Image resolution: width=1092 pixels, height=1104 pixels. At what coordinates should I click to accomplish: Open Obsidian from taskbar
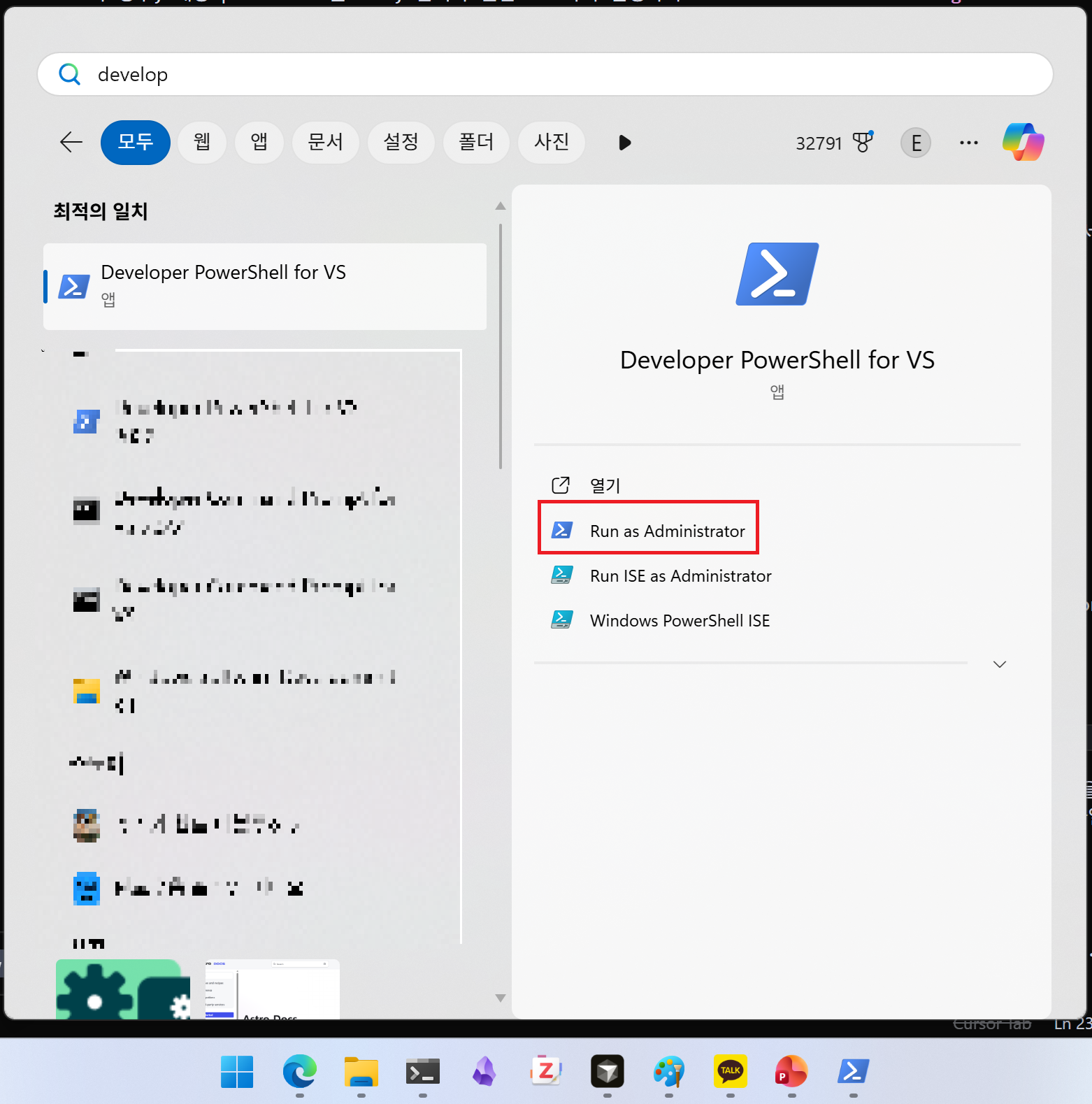[484, 1071]
